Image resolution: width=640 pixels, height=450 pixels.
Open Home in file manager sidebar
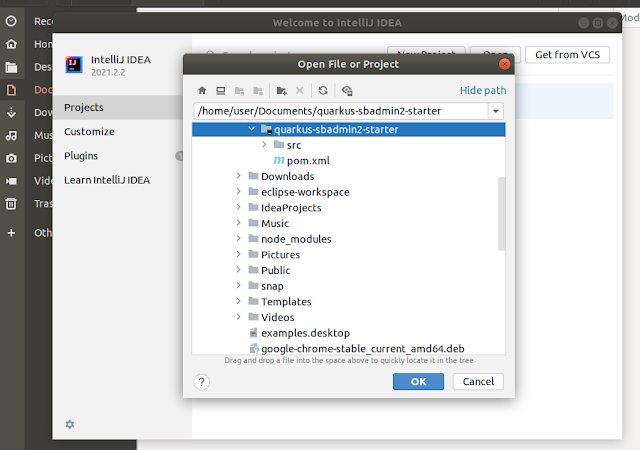point(11,44)
